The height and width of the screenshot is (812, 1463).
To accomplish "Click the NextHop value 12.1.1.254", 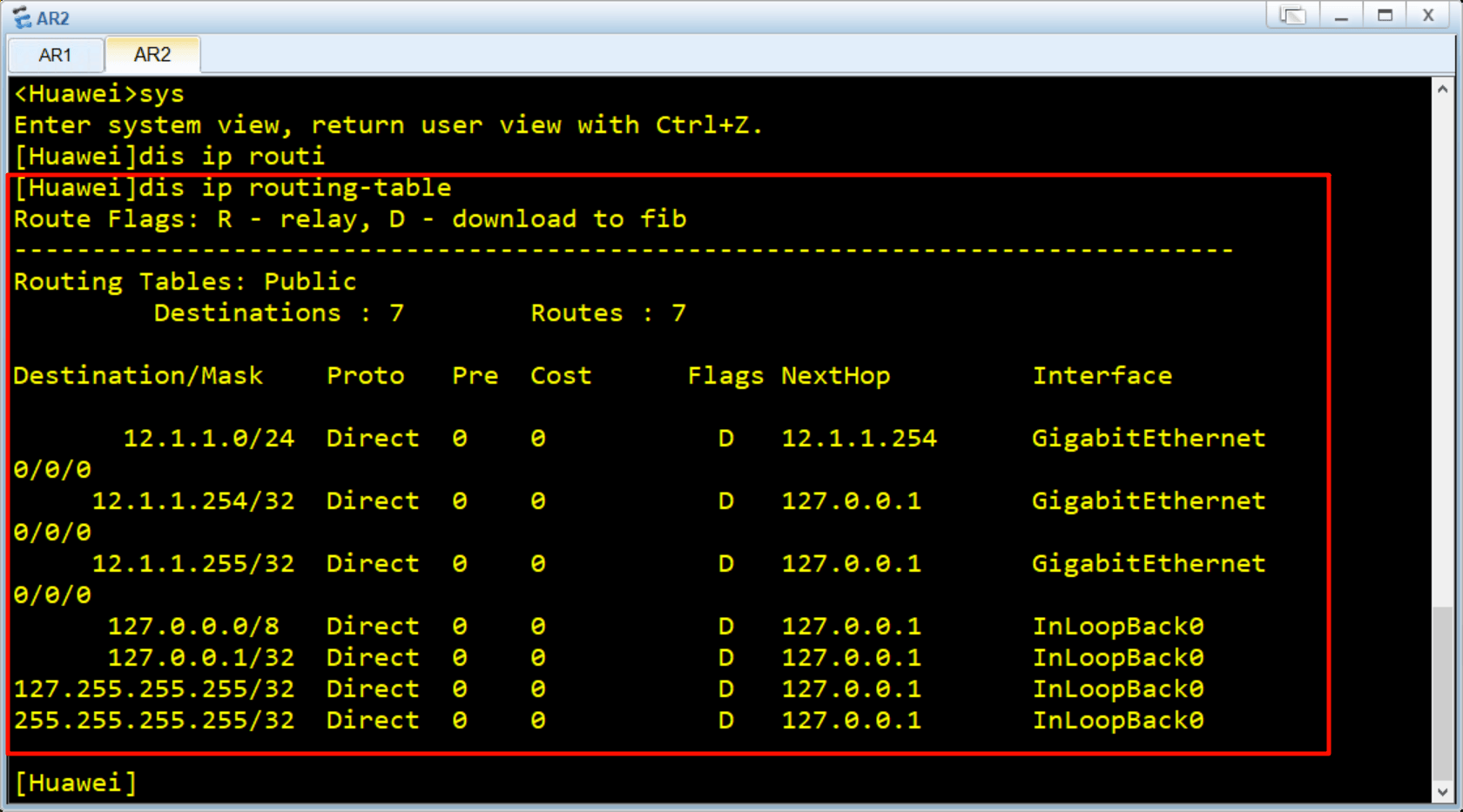I will 859,439.
